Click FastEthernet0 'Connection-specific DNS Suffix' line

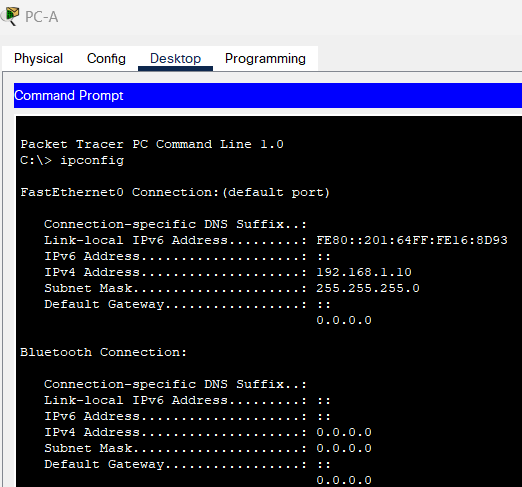pyautogui.click(x=175, y=224)
